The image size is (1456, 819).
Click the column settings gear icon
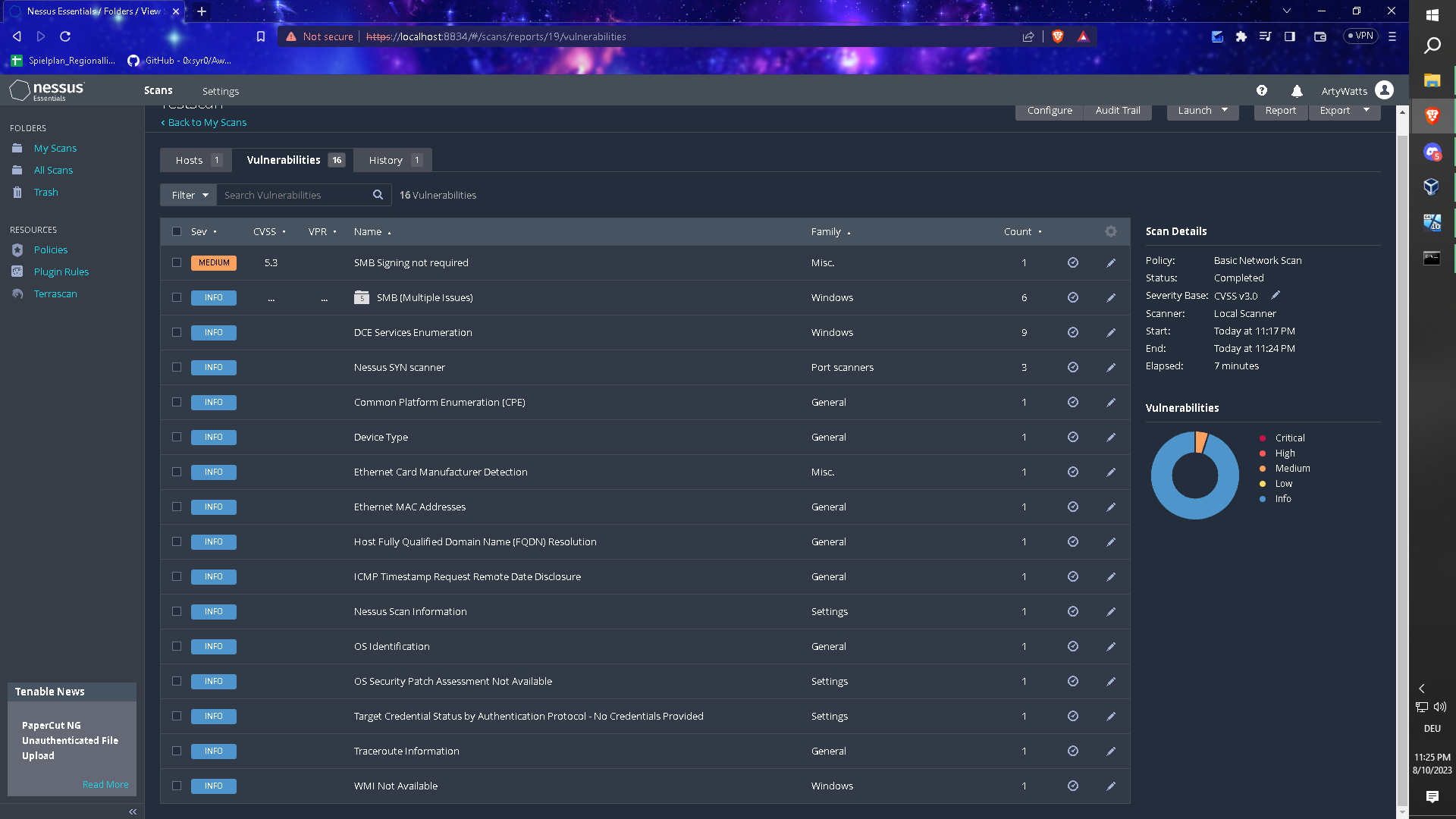(1110, 231)
